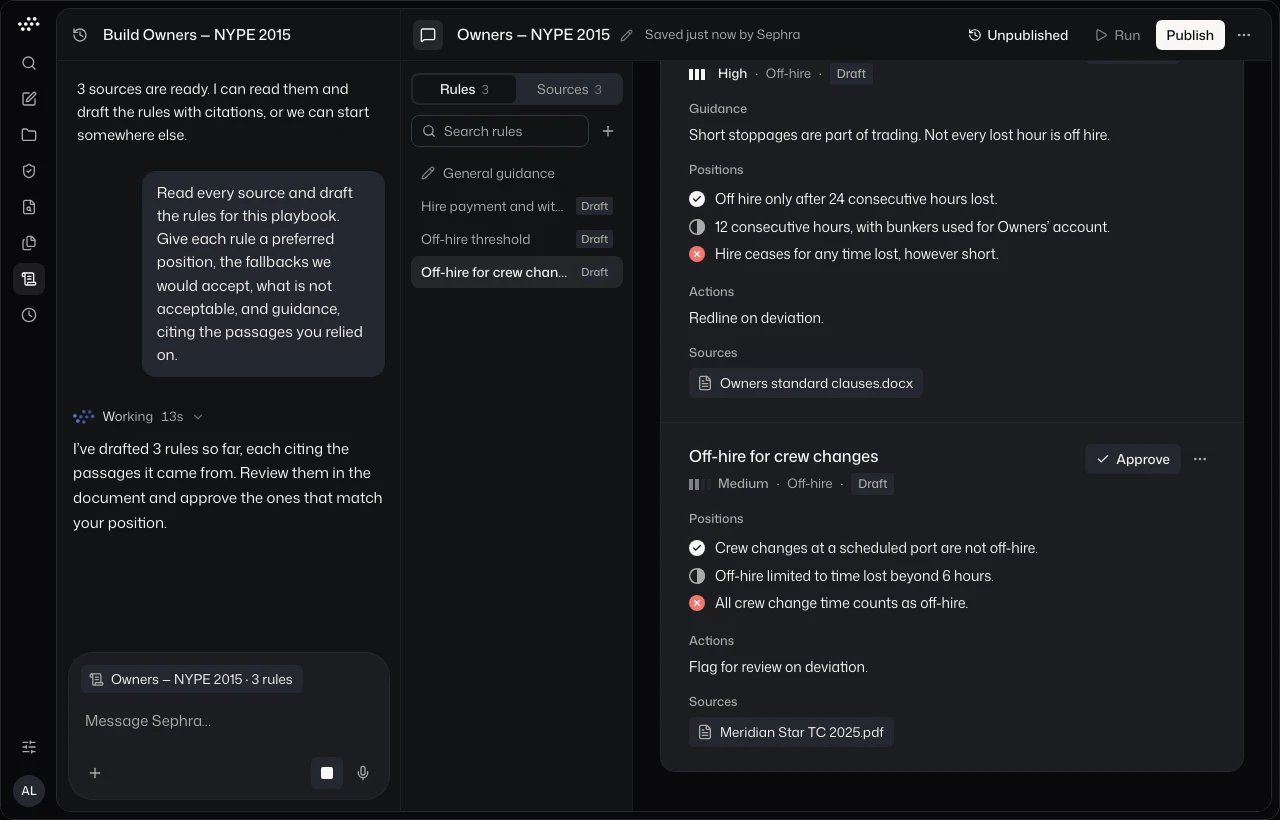Add a new rule with the plus icon

coord(608,131)
